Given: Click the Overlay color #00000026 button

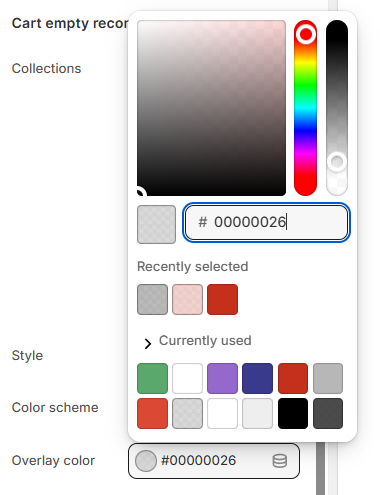Looking at the screenshot, I should pyautogui.click(x=214, y=461).
